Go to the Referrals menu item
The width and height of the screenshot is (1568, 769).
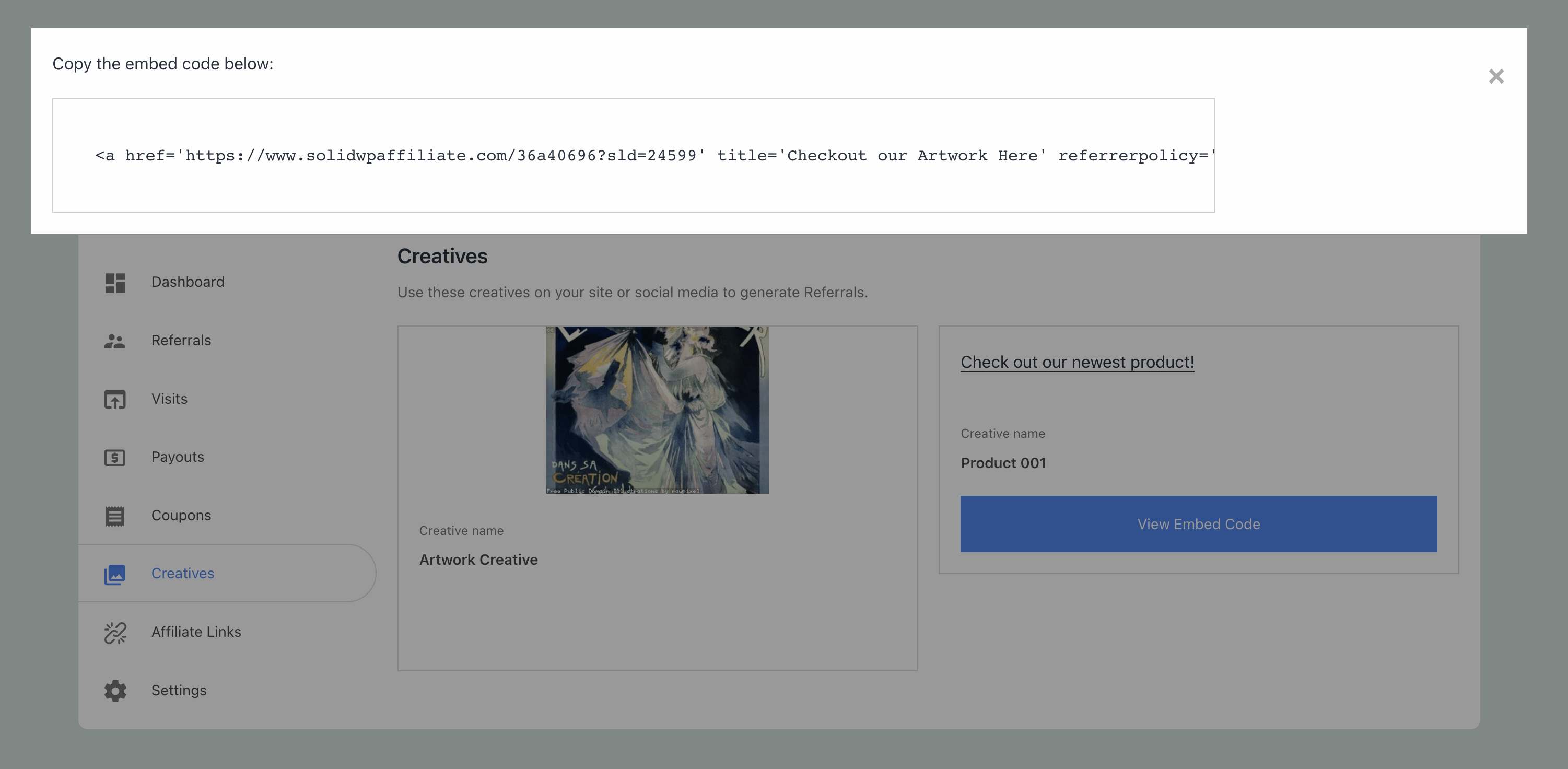click(181, 341)
